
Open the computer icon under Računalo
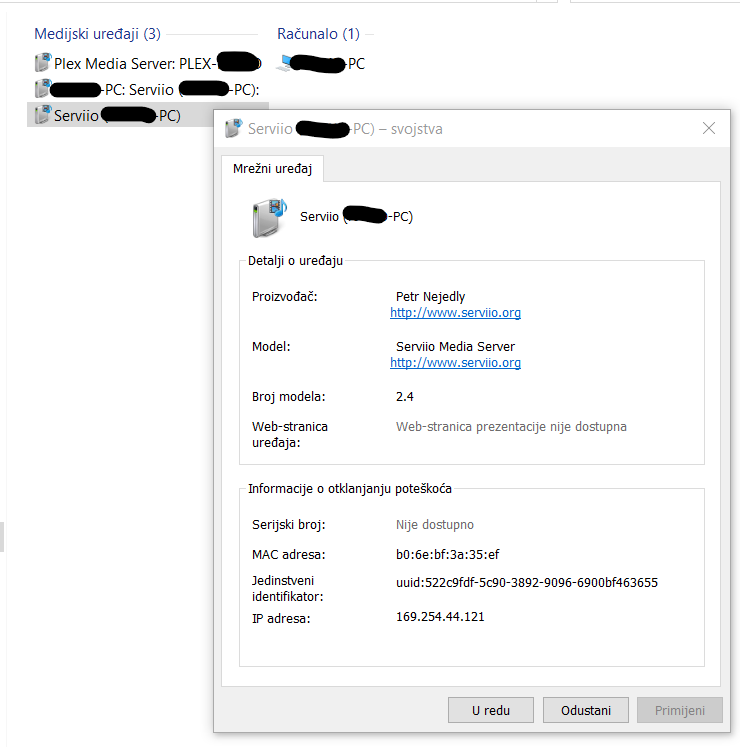pos(286,63)
